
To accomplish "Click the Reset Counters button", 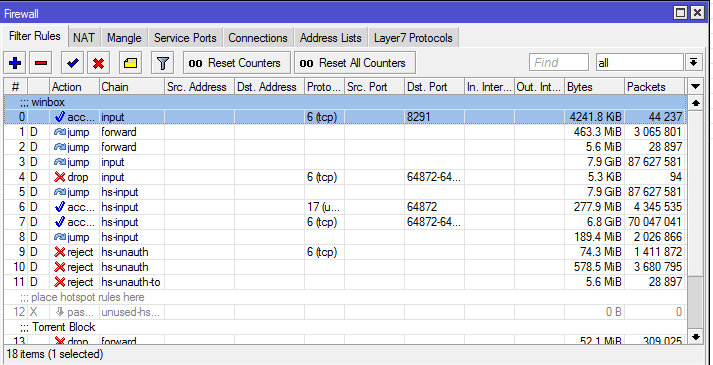I will point(237,63).
